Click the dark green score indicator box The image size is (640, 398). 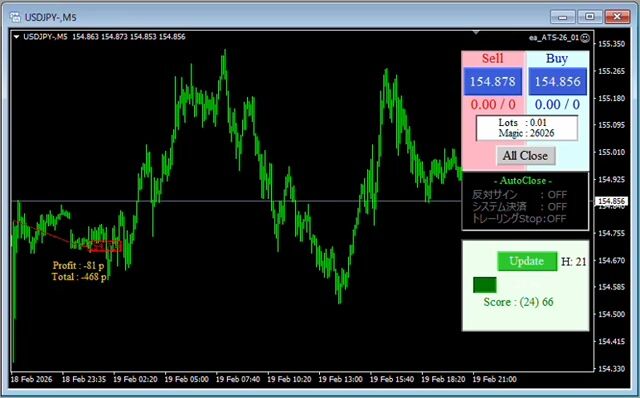485,285
